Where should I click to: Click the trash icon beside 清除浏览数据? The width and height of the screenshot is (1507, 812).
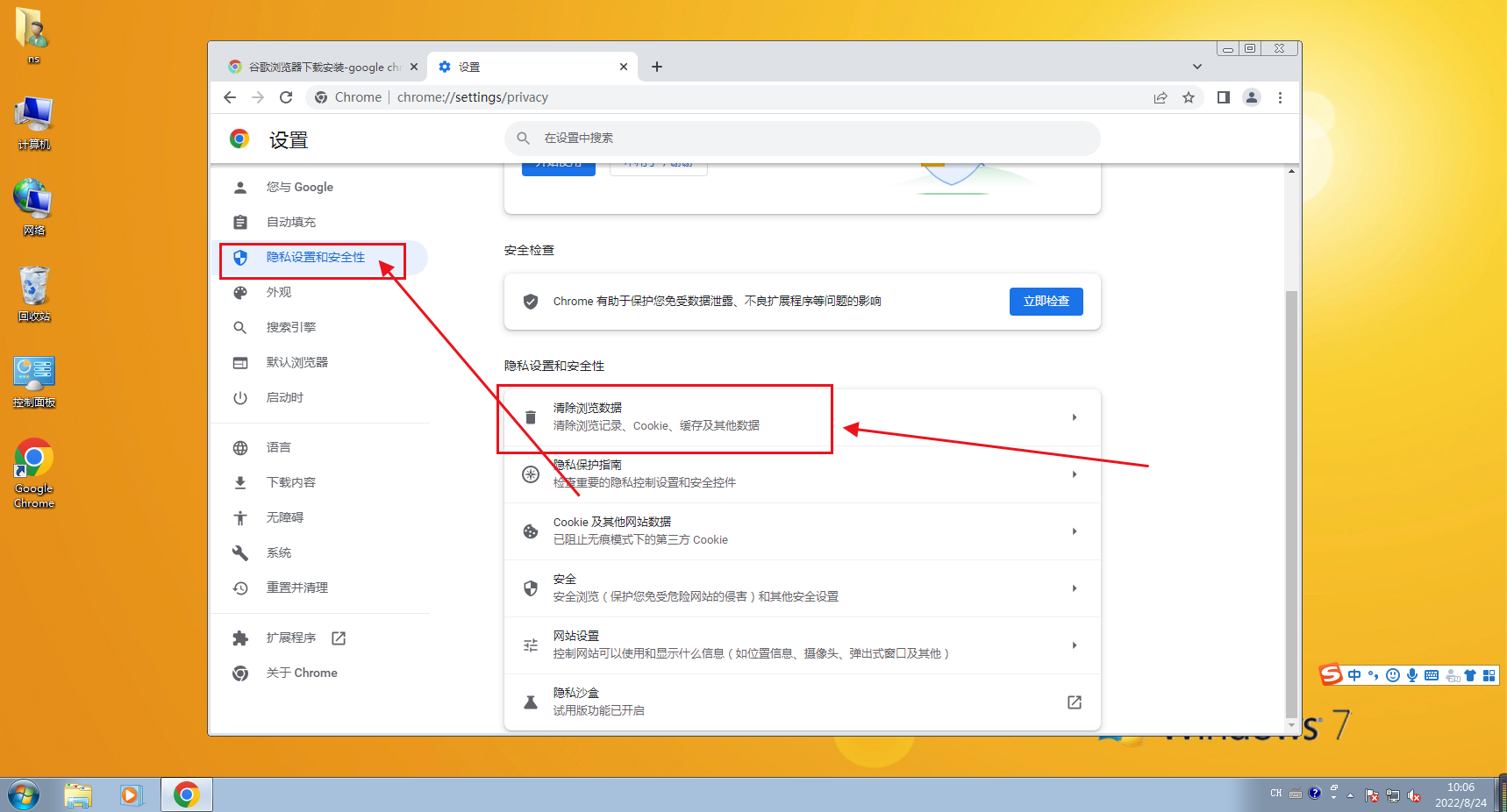pyautogui.click(x=531, y=417)
